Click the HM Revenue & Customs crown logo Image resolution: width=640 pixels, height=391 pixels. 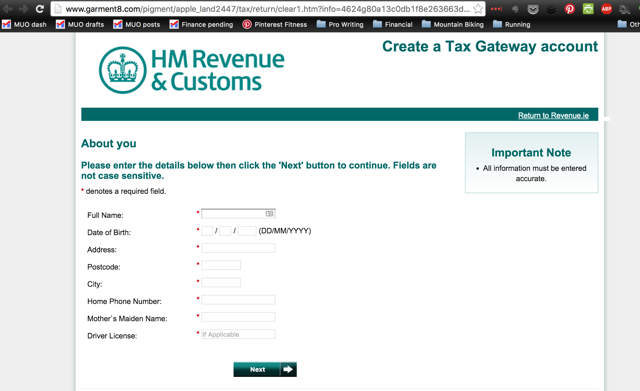tap(122, 70)
